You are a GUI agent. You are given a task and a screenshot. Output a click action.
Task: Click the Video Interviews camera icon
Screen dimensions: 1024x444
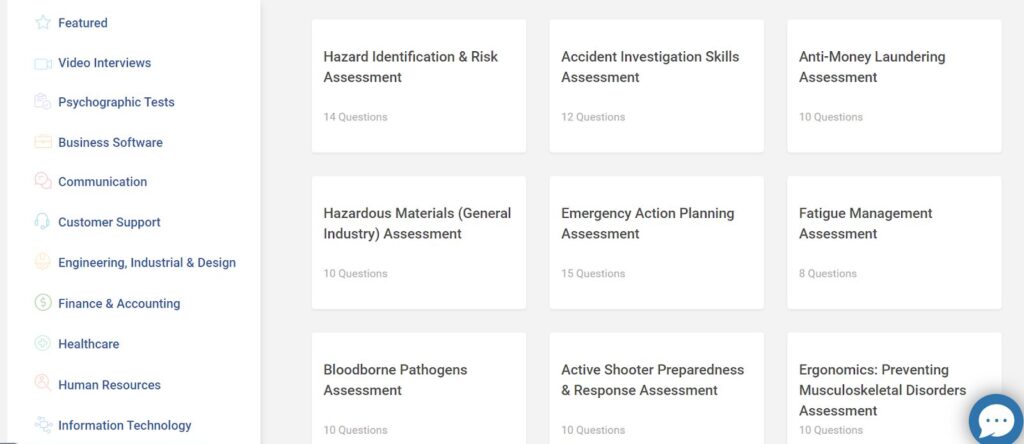point(43,63)
